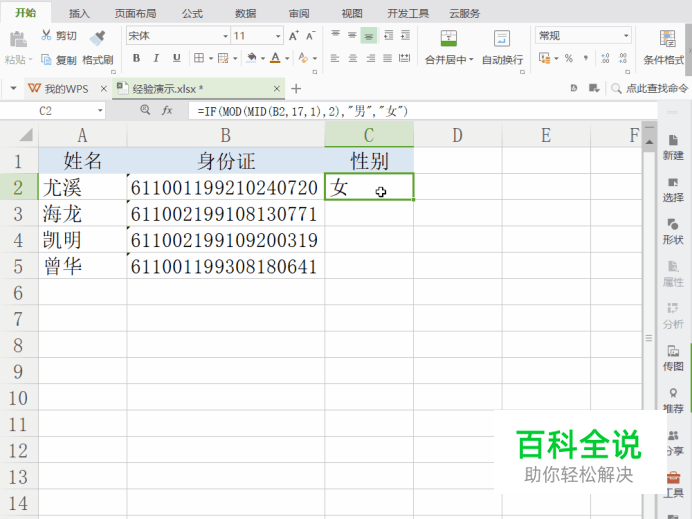Click the distributed alignment icon

404,58
